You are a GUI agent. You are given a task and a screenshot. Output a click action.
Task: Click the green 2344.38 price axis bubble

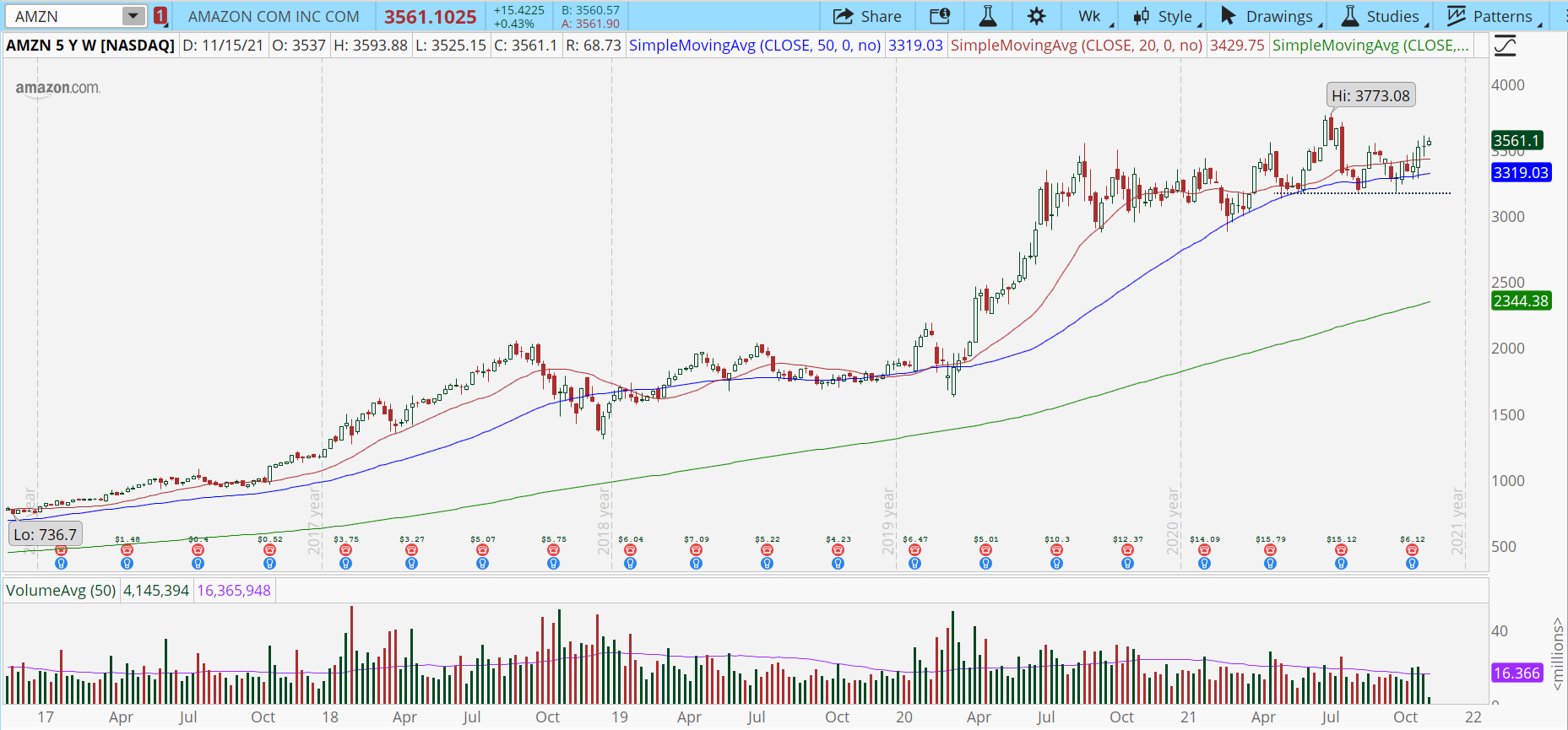(x=1521, y=301)
